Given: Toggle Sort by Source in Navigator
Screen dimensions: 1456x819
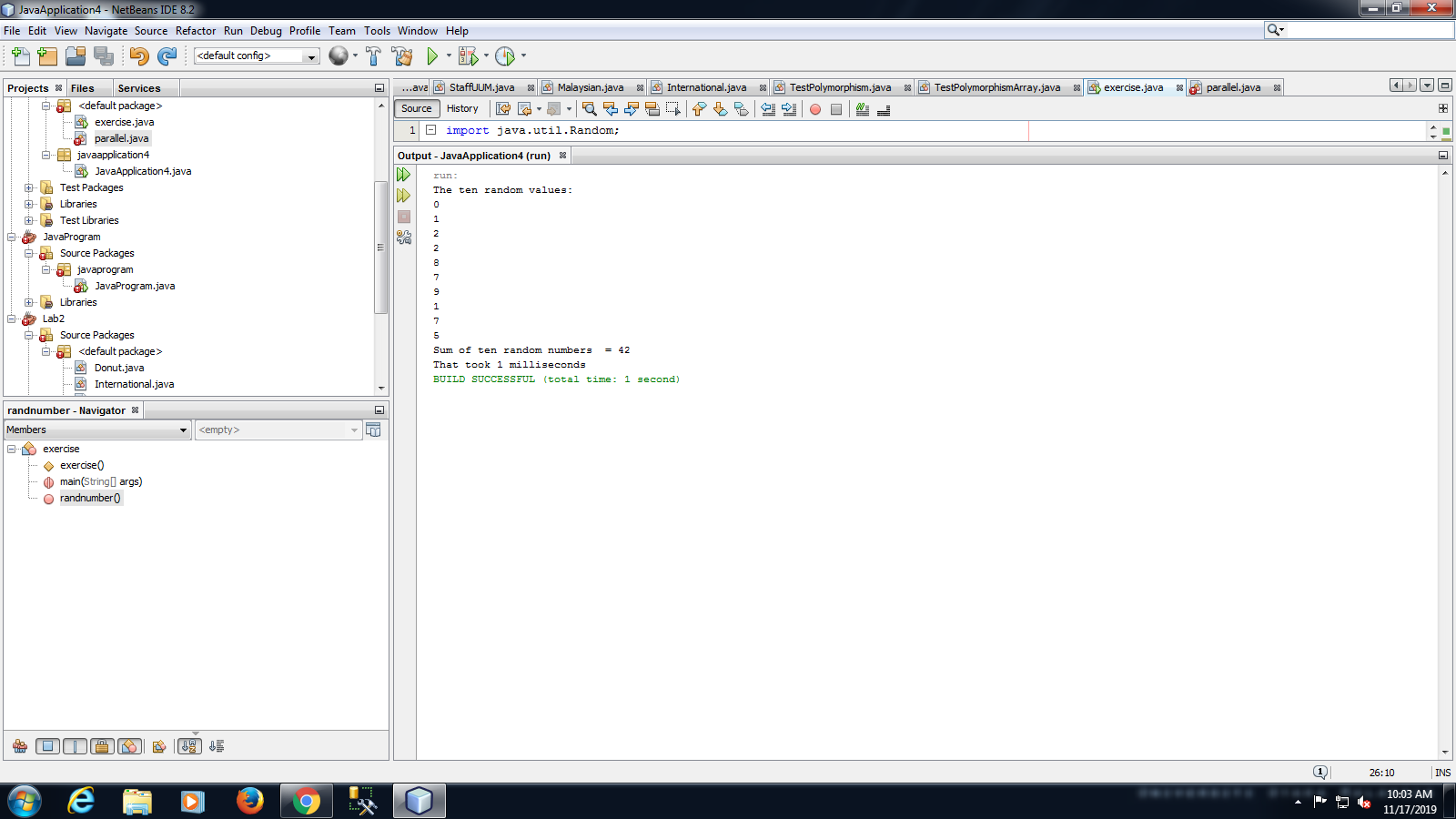Looking at the screenshot, I should [x=217, y=746].
